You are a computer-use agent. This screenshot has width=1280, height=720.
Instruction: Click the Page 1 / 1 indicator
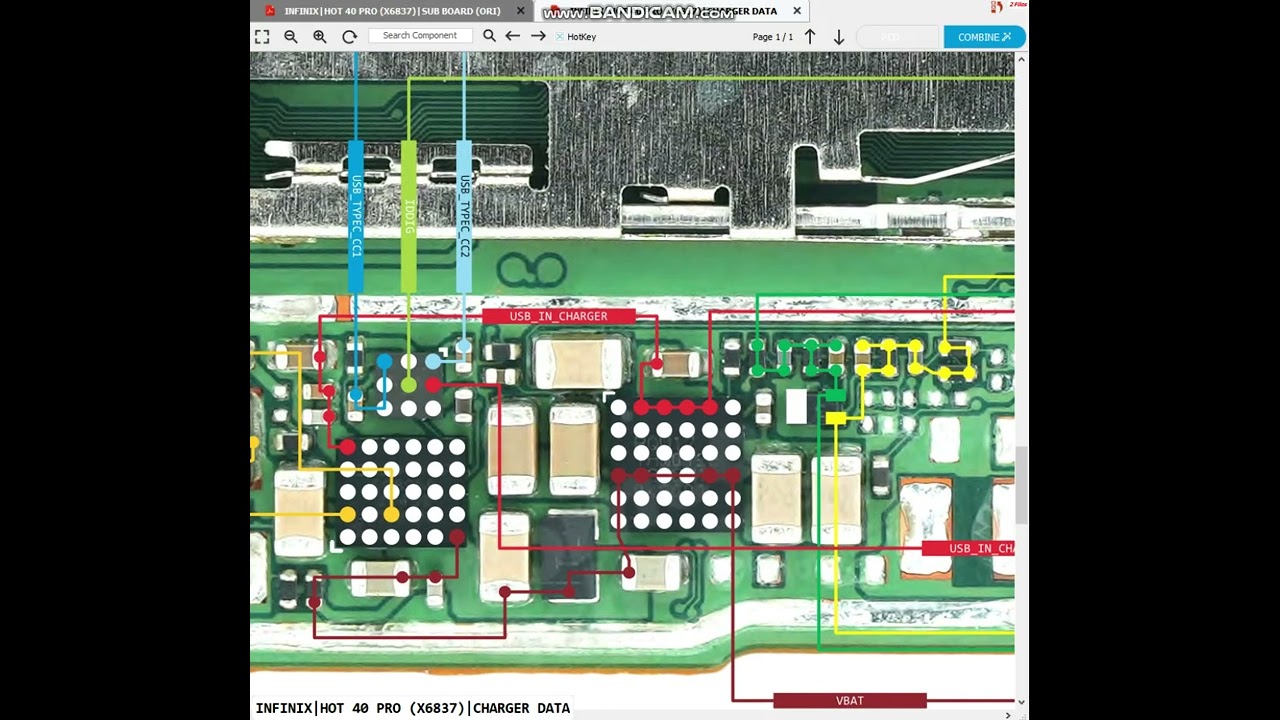coord(773,37)
